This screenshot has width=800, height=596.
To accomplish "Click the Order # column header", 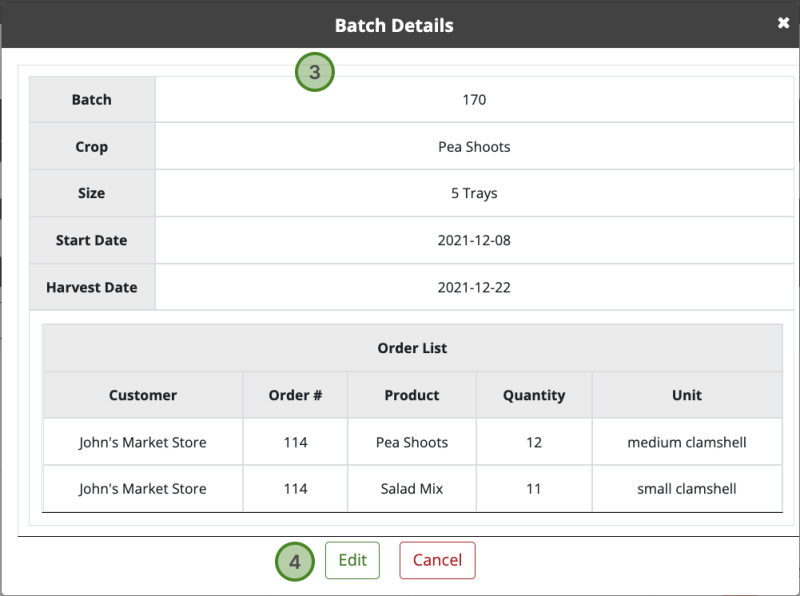I will (x=294, y=395).
